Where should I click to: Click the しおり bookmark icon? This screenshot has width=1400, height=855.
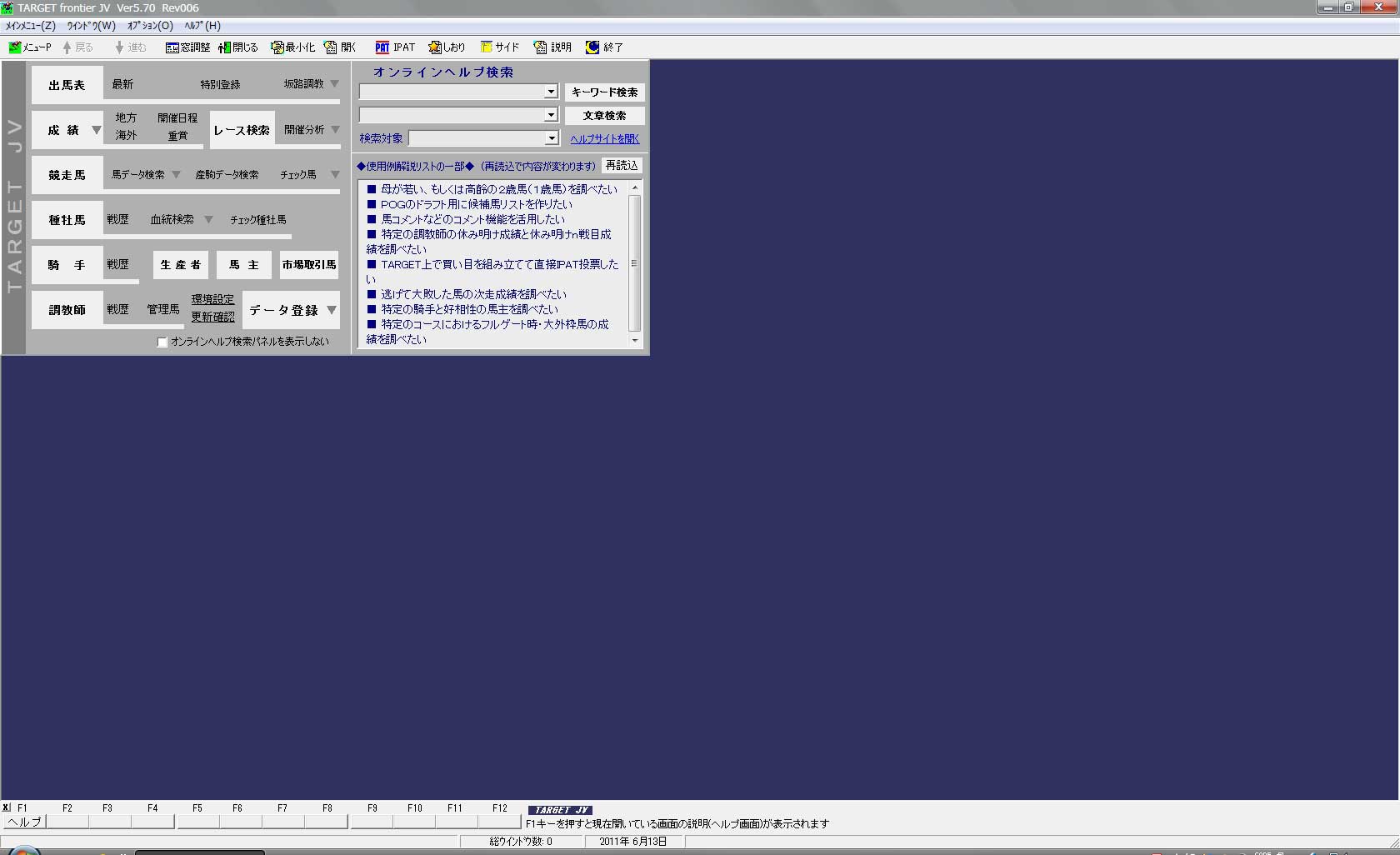tap(435, 47)
